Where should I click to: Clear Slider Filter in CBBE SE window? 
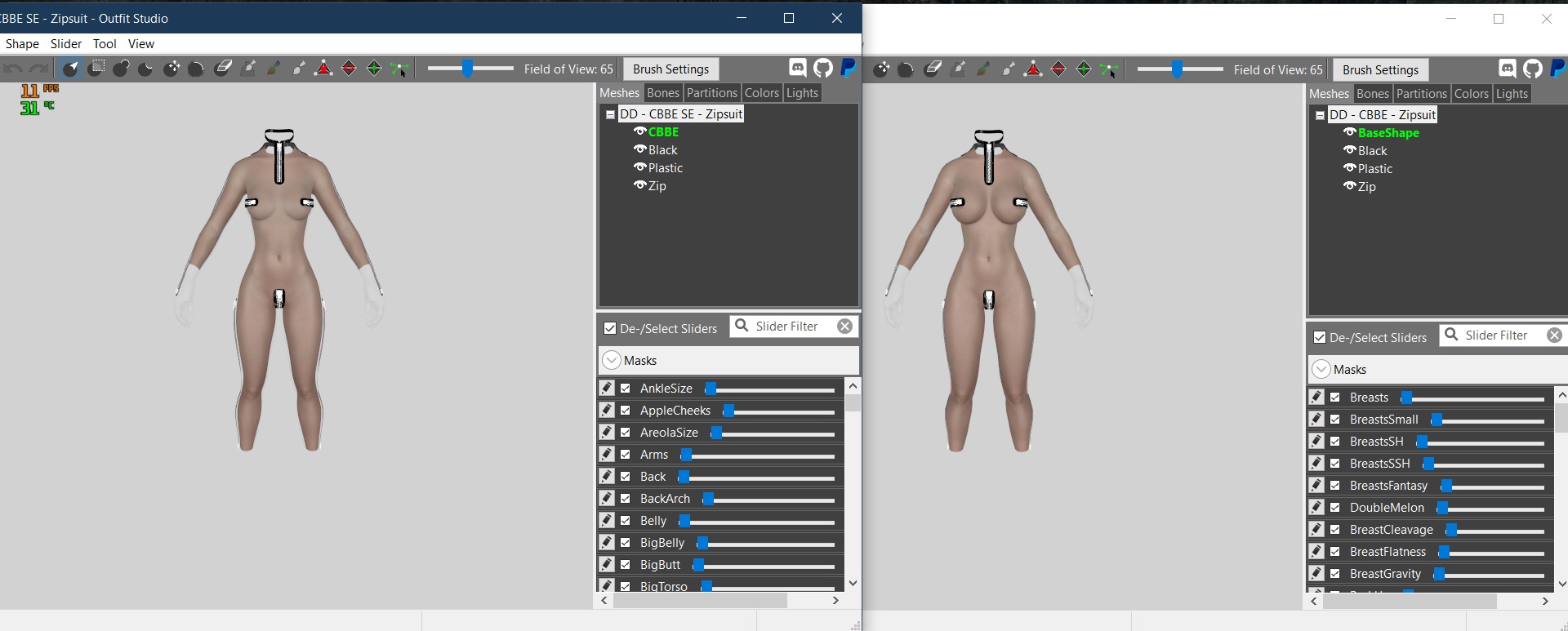pyautogui.click(x=845, y=327)
